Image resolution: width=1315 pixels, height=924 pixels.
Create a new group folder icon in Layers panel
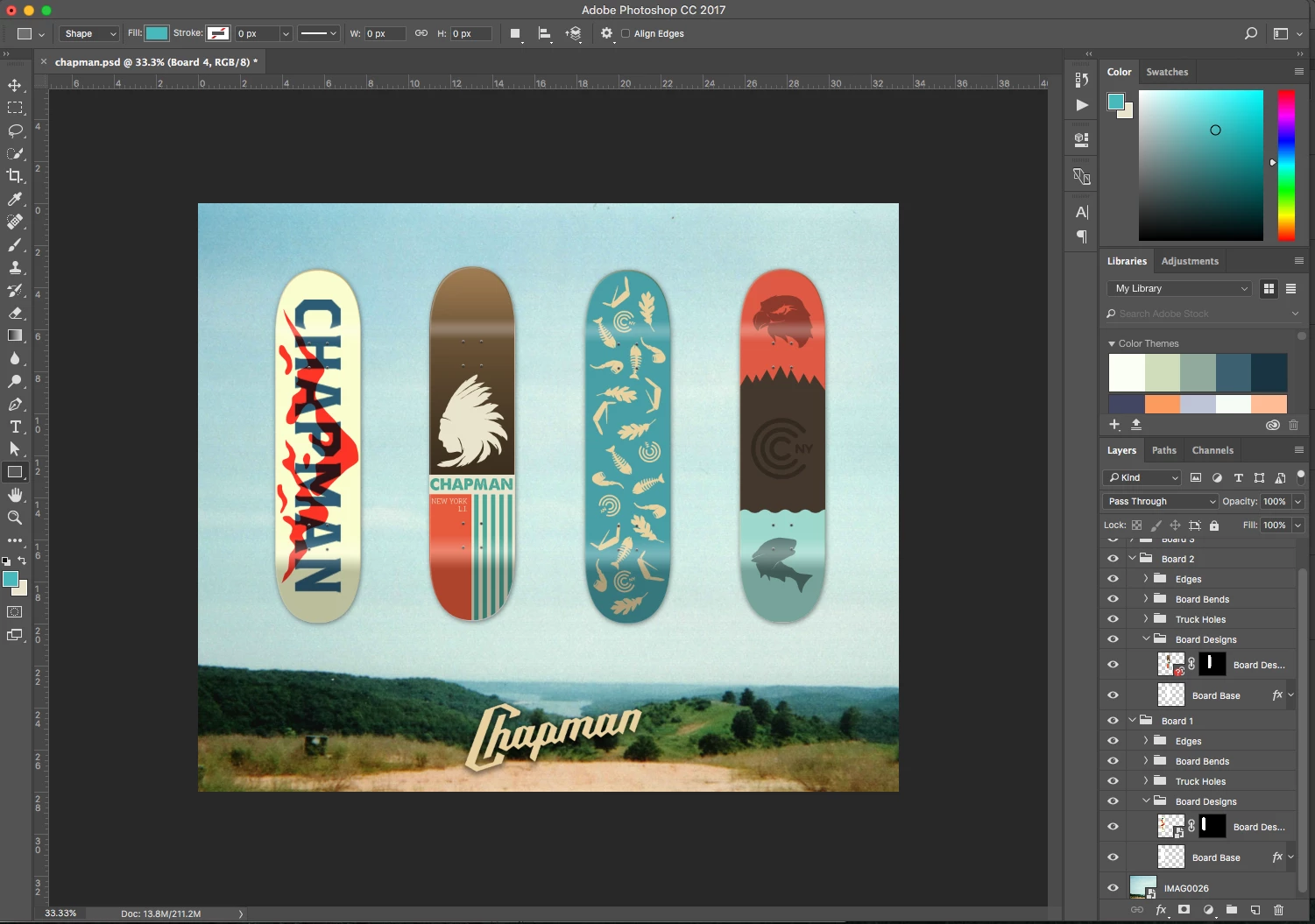click(x=1231, y=910)
